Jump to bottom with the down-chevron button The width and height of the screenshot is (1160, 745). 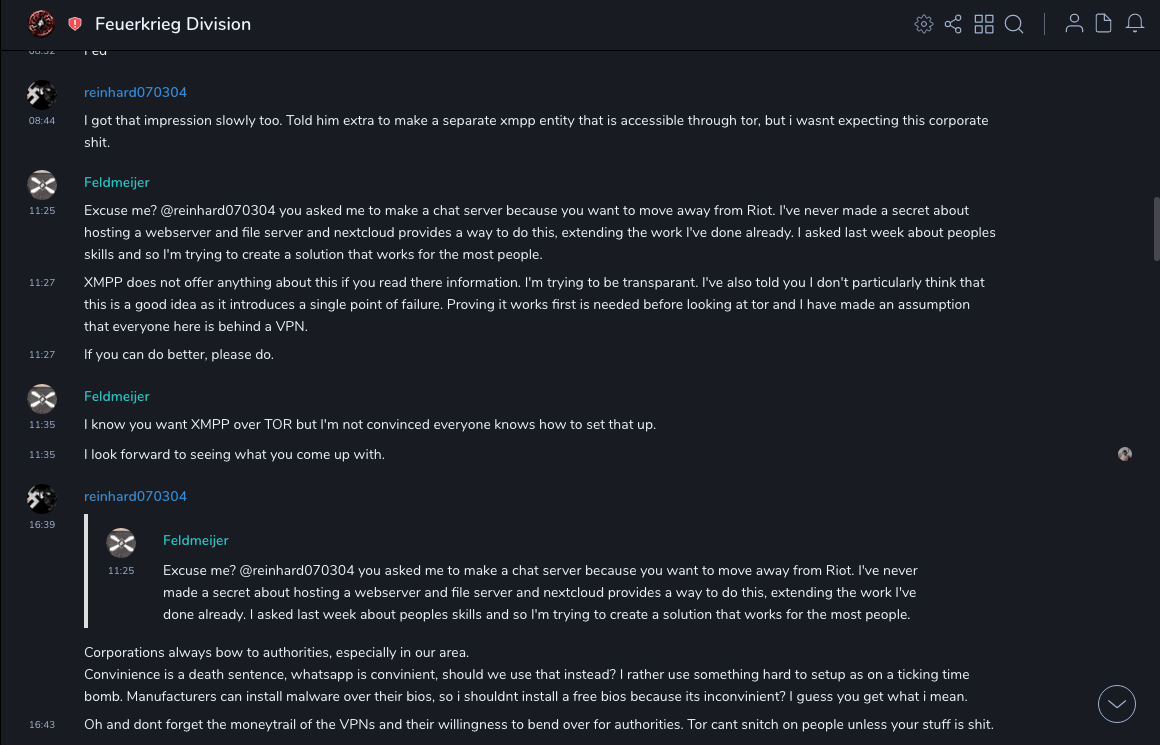click(1117, 704)
